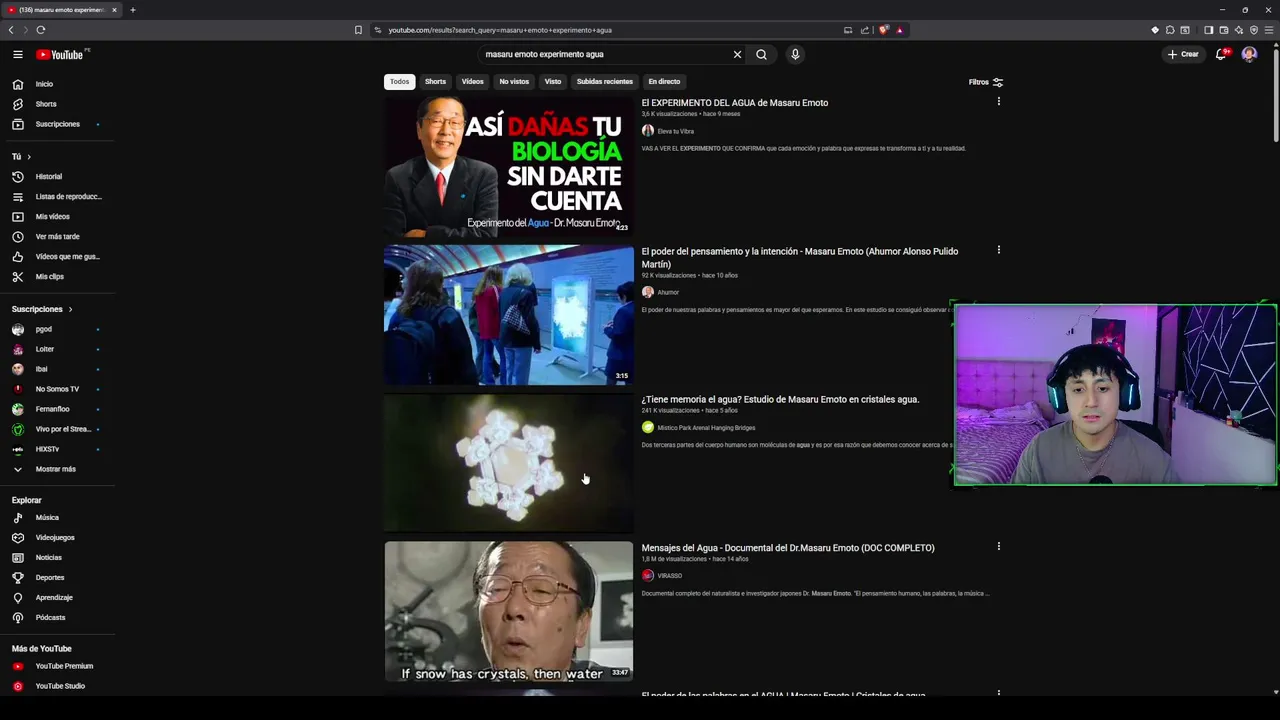Select the Videos filter chip
Image resolution: width=1280 pixels, height=720 pixels.
(x=472, y=82)
